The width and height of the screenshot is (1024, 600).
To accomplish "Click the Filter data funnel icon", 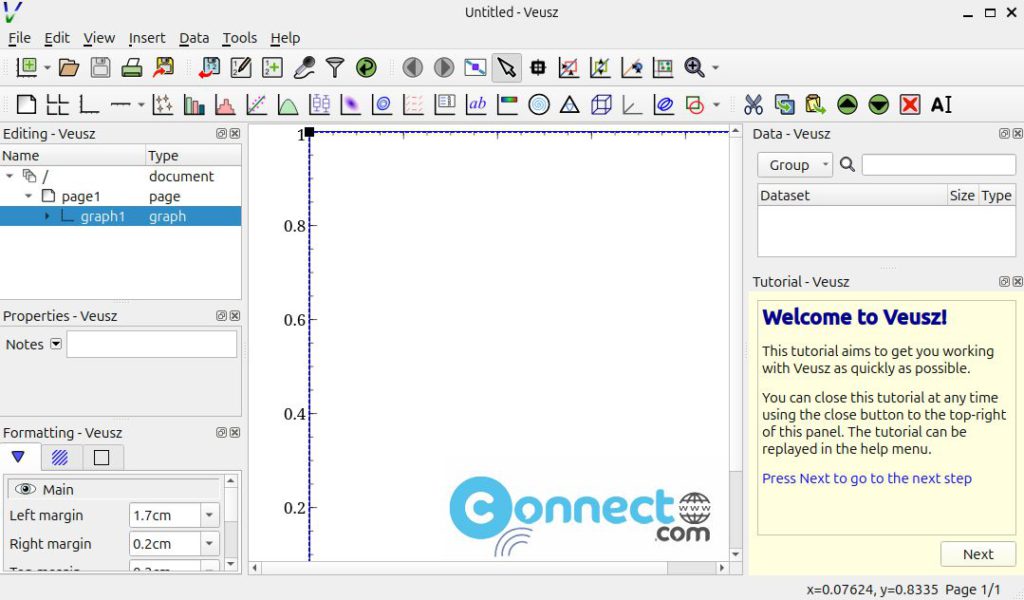I will [x=335, y=68].
